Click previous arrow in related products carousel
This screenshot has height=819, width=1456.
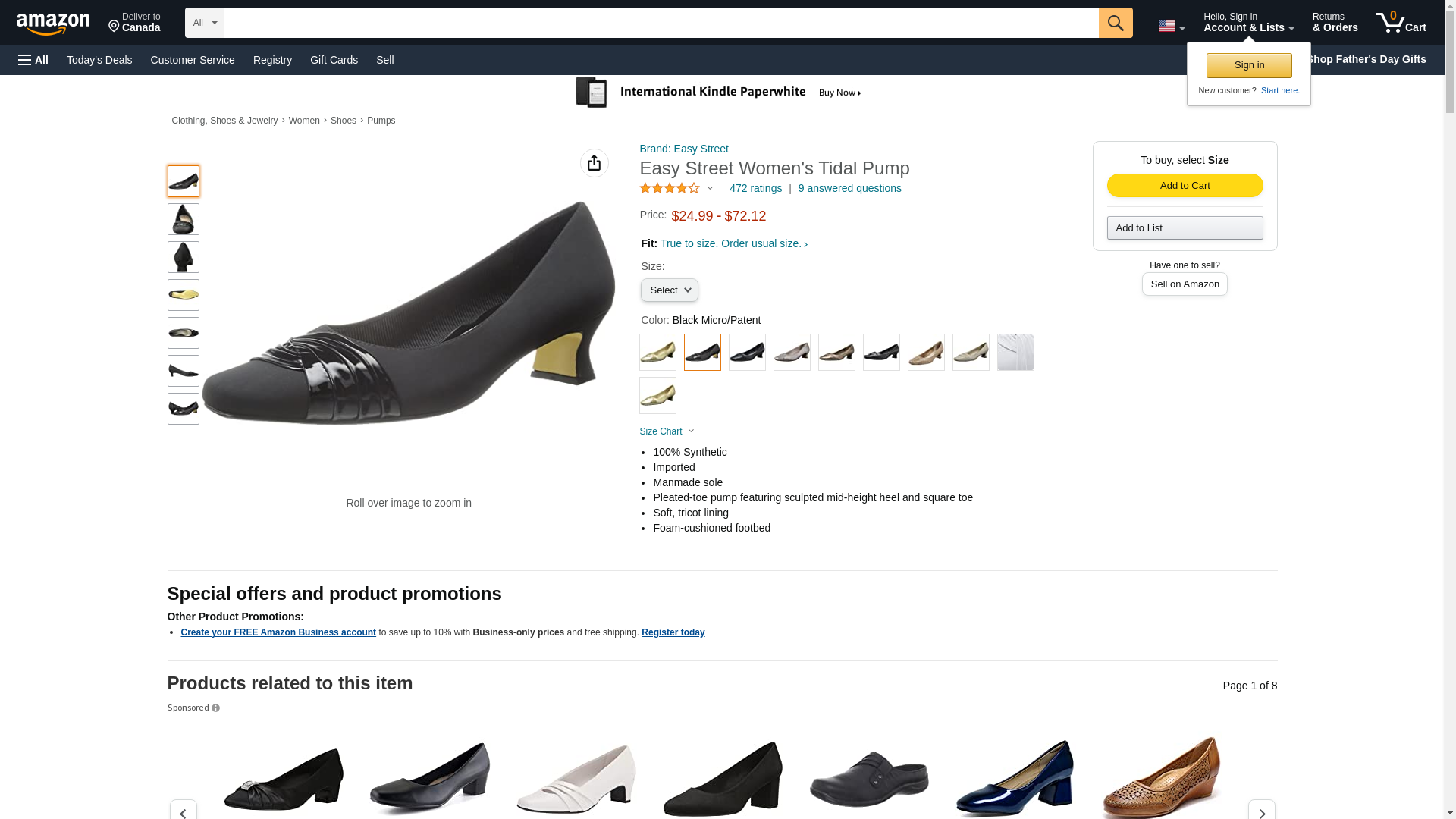[x=183, y=811]
